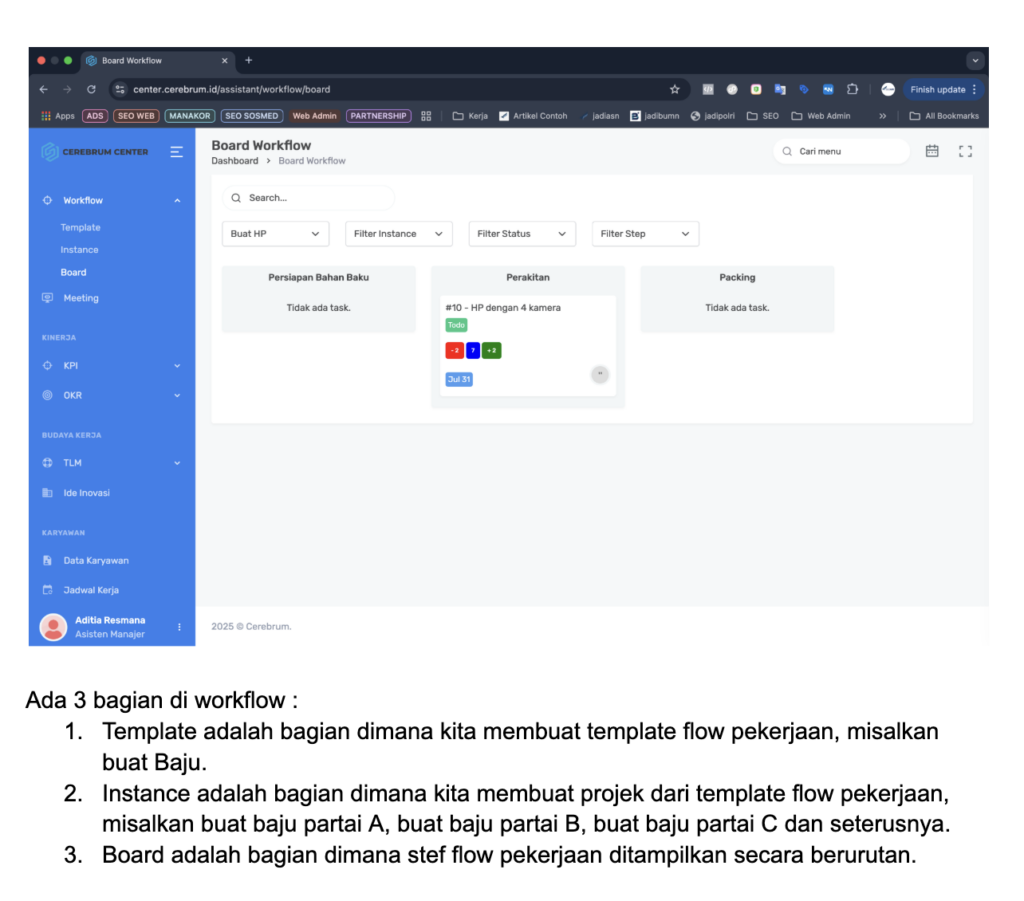Open the Kerja bookmarks folder

[470, 116]
